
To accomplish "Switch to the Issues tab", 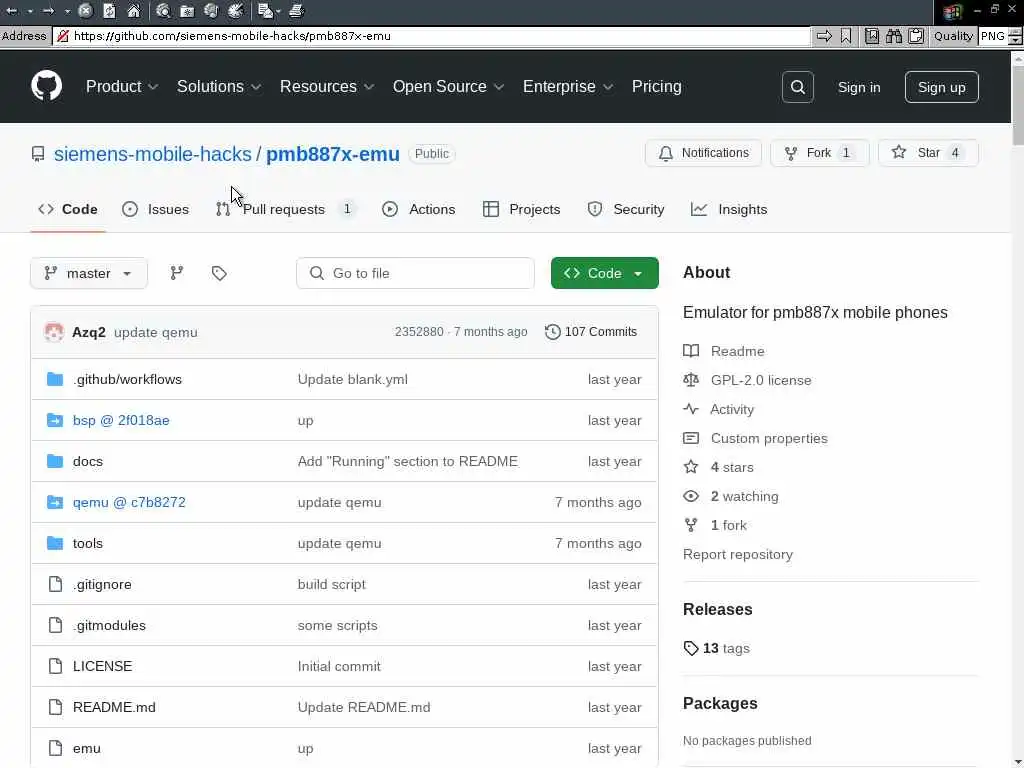I will pyautogui.click(x=155, y=210).
